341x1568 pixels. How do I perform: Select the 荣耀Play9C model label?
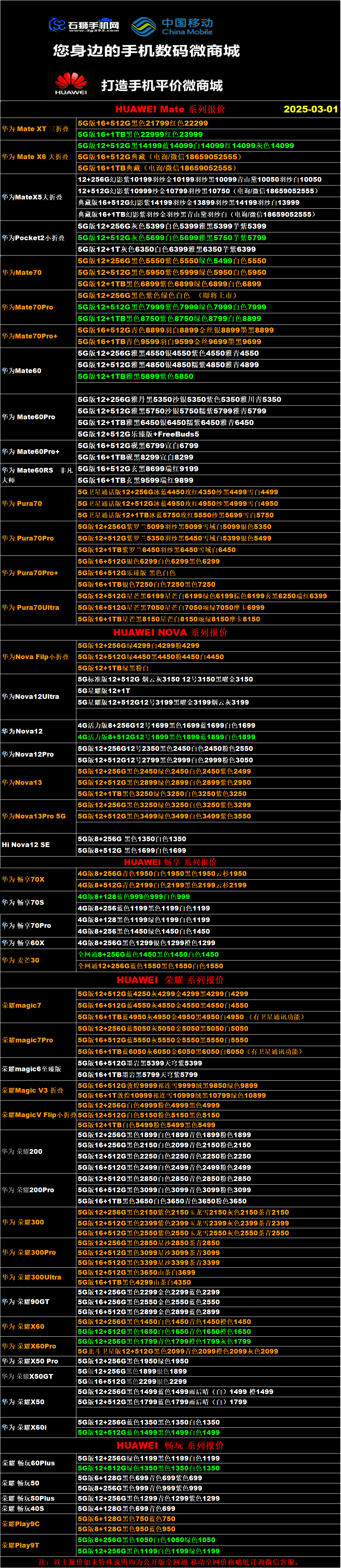coord(21,1523)
